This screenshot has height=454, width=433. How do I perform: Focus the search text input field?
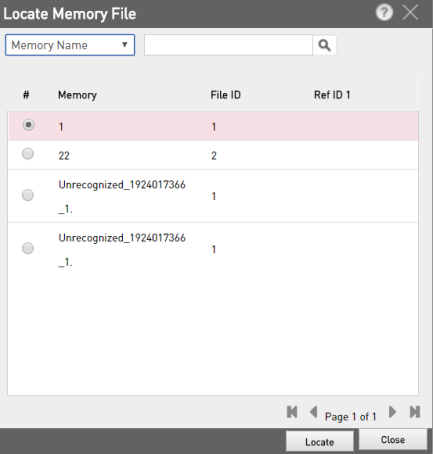point(228,45)
